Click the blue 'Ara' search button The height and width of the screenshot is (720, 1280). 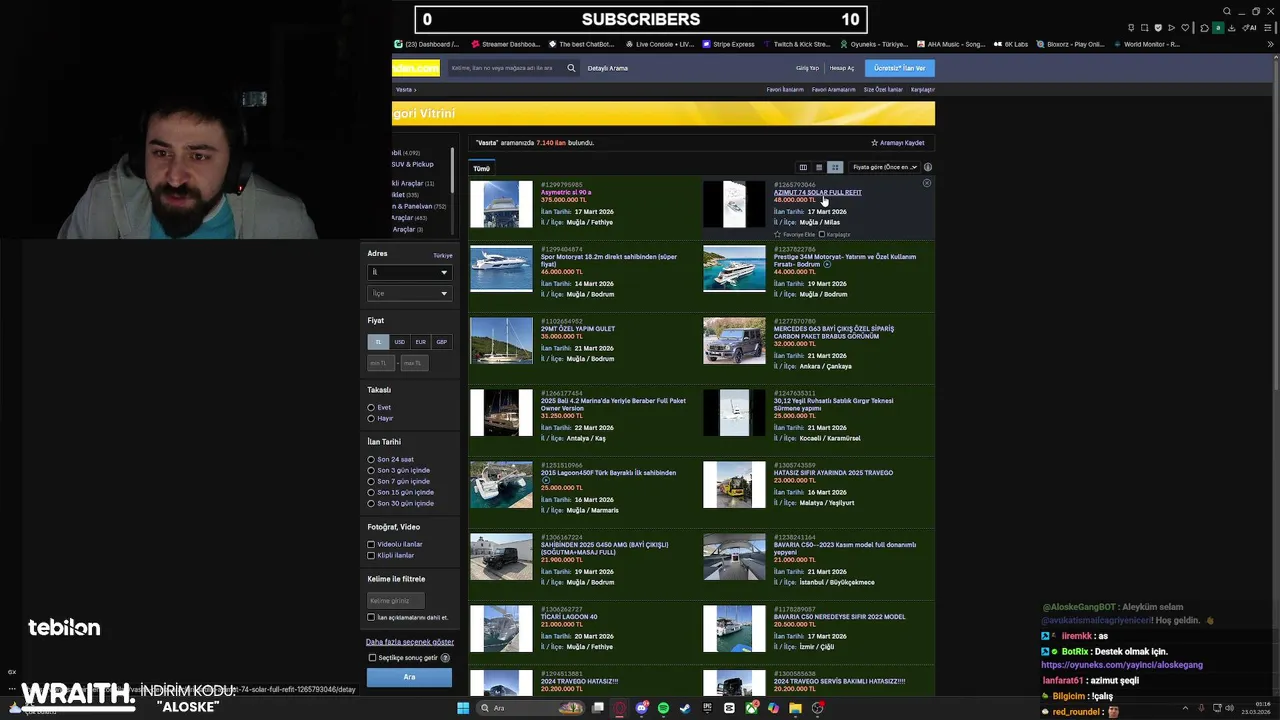(409, 677)
